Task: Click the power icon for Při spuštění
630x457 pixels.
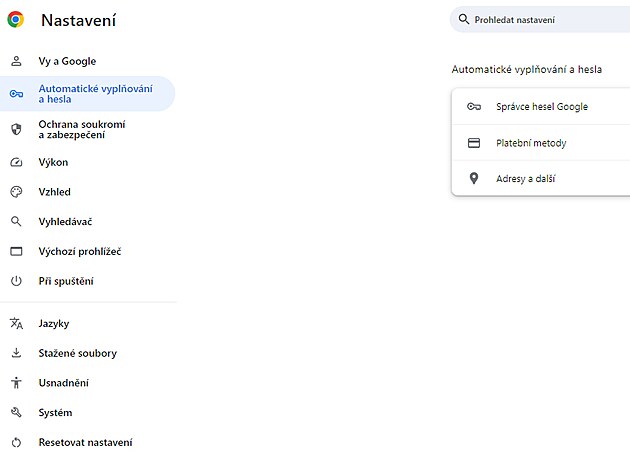Action: (x=16, y=282)
